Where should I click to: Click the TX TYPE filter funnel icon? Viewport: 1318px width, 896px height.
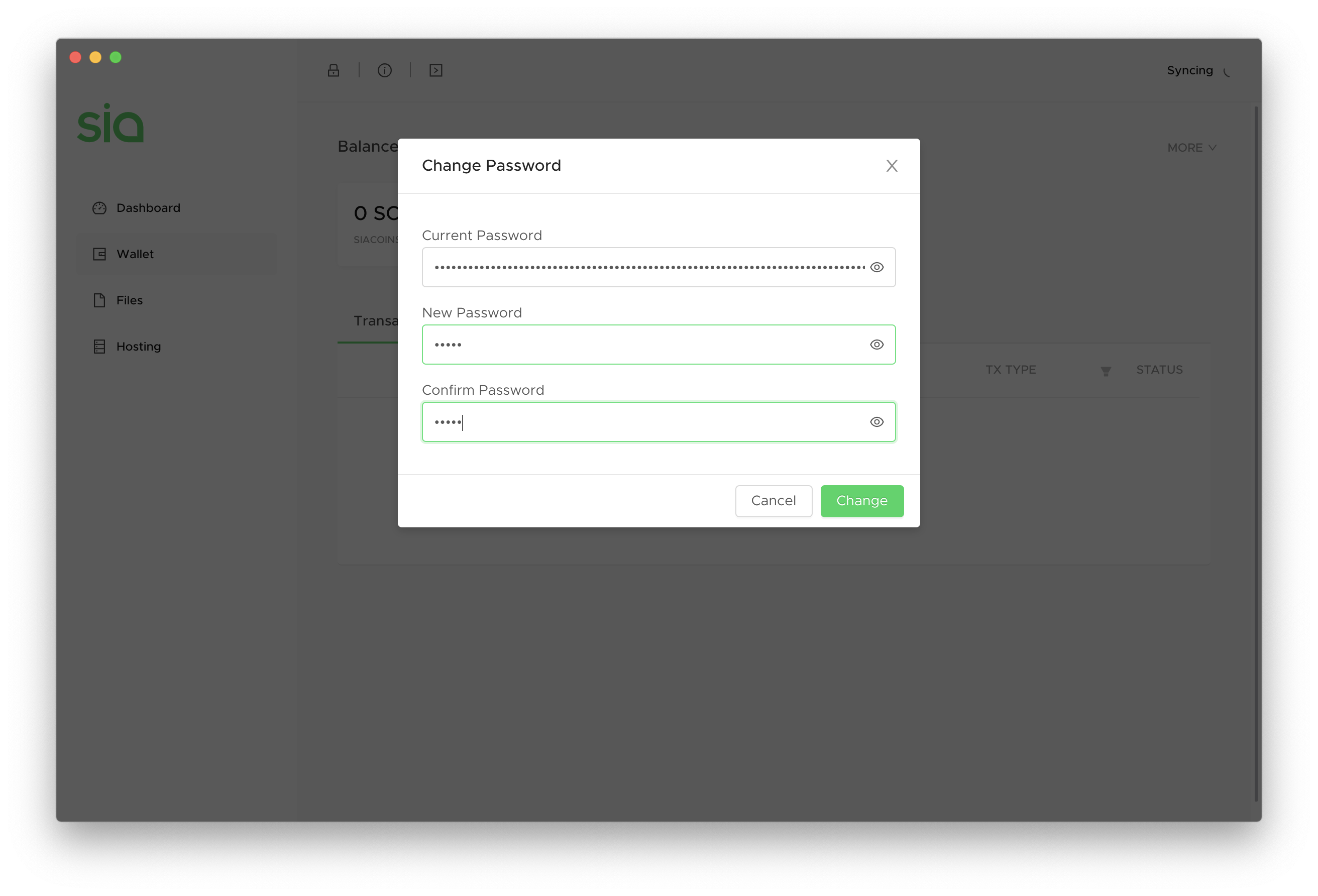pos(1106,372)
